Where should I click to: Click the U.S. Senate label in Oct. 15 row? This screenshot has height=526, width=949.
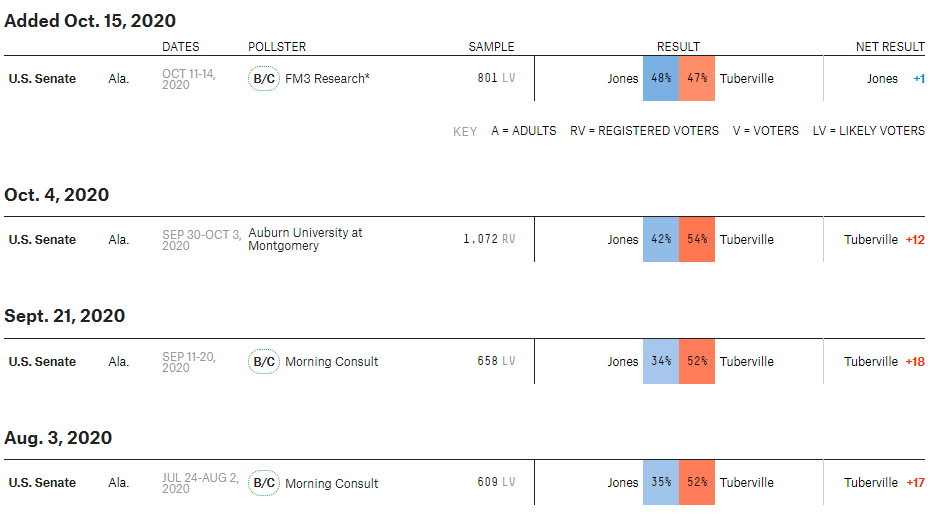(42, 79)
